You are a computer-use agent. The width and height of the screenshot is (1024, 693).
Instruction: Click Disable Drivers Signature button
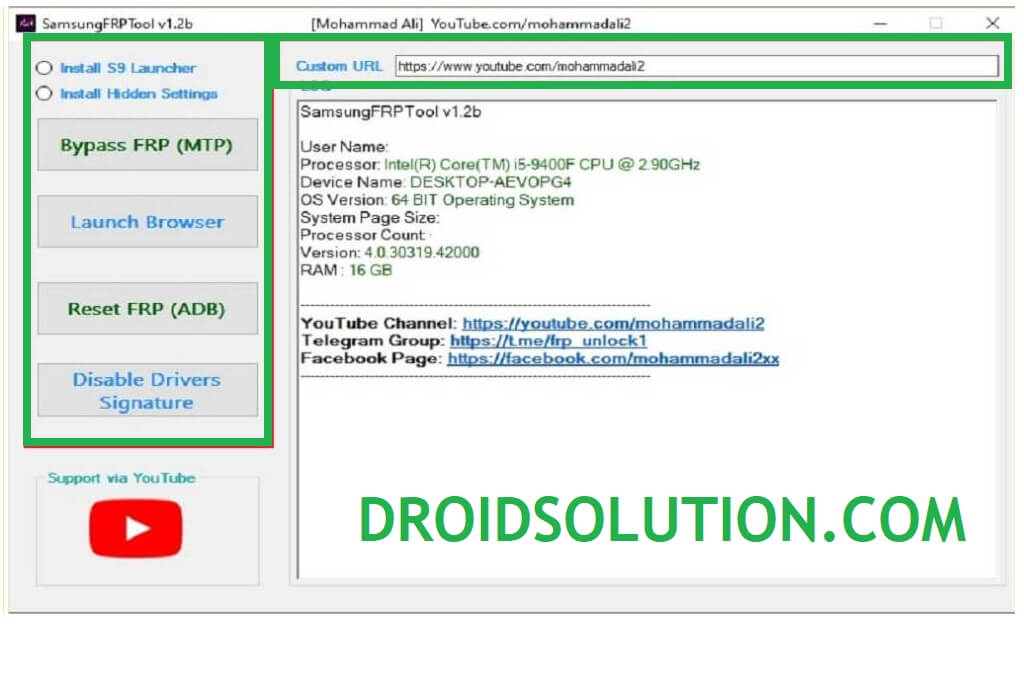tap(148, 390)
